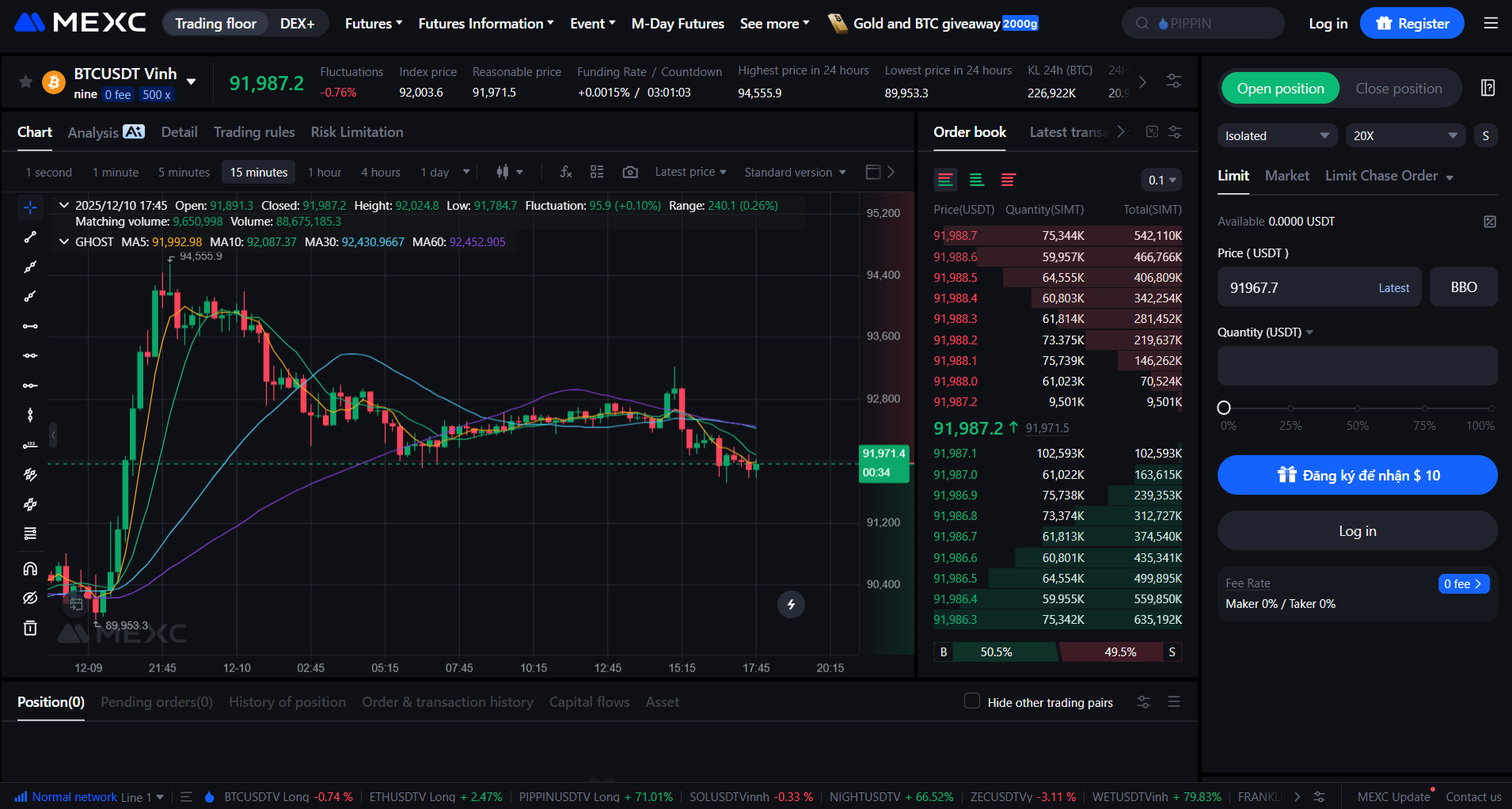1512x809 pixels.
Task: Collapse the GHOST moving averages row
Action: [x=63, y=241]
